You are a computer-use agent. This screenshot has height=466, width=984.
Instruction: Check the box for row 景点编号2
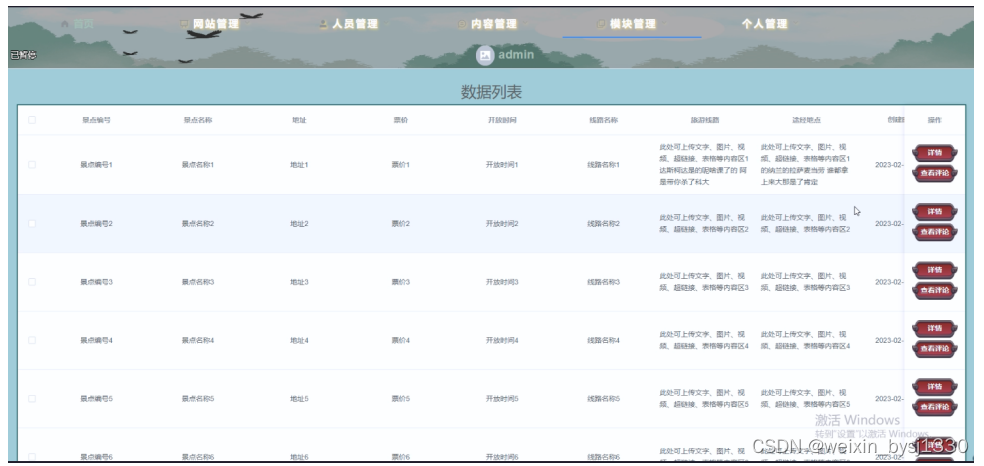[x=32, y=223]
